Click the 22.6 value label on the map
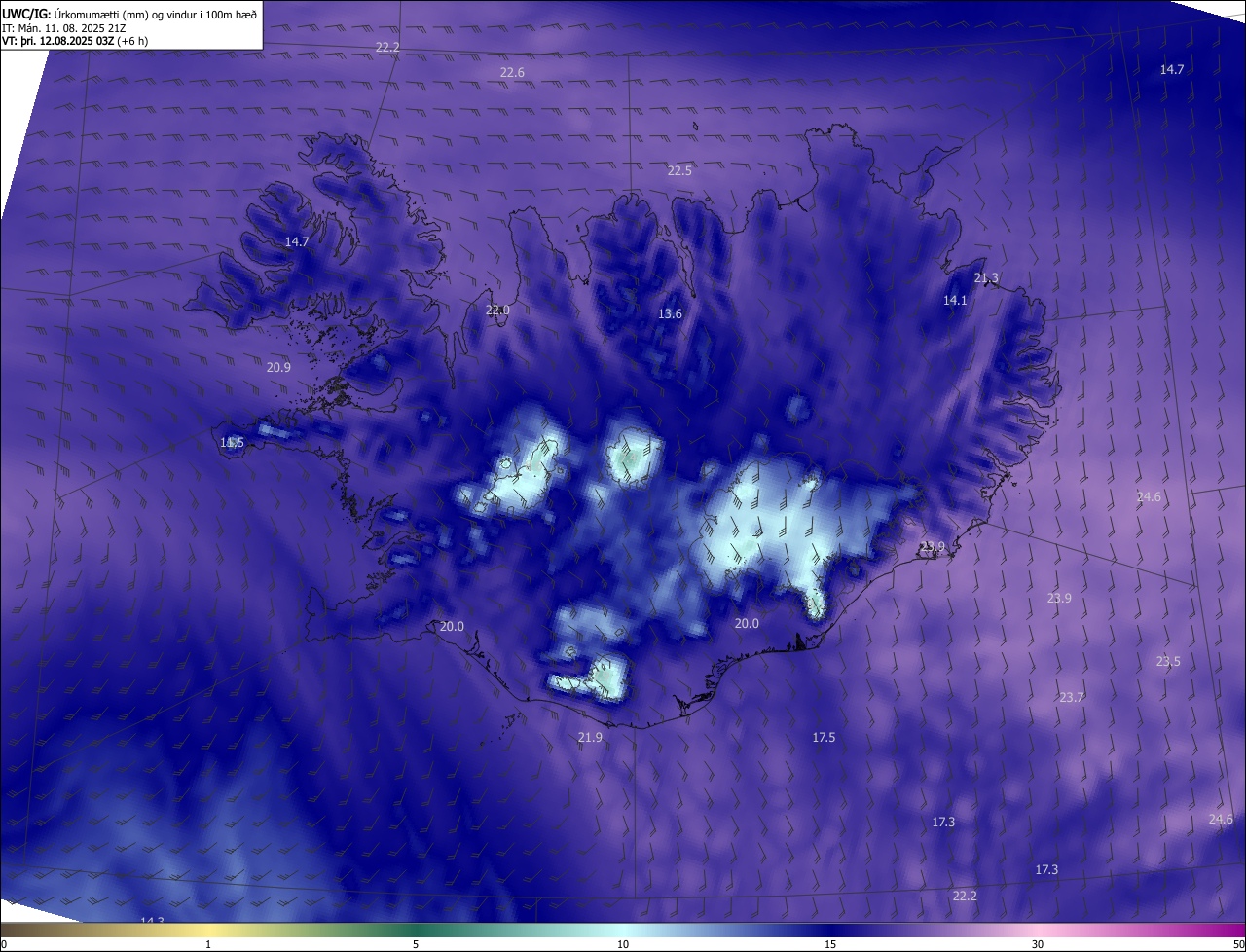 pyautogui.click(x=512, y=73)
